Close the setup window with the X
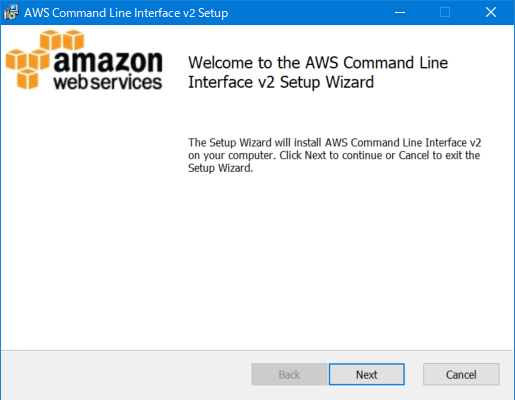 click(x=491, y=13)
